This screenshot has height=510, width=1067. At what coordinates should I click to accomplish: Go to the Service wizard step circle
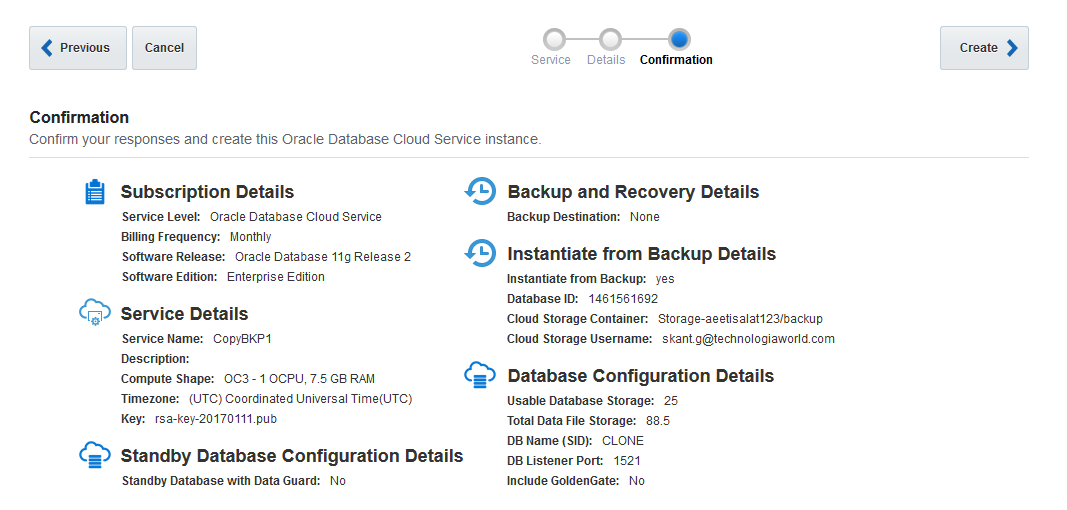[x=554, y=39]
